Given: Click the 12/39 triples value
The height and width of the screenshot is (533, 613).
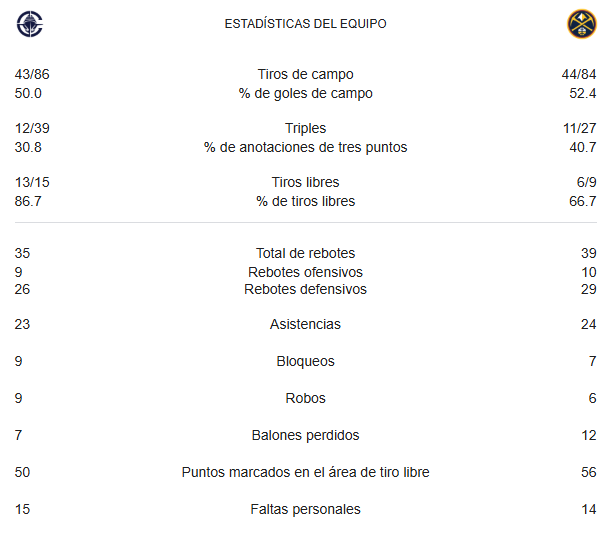Looking at the screenshot, I should (32, 128).
